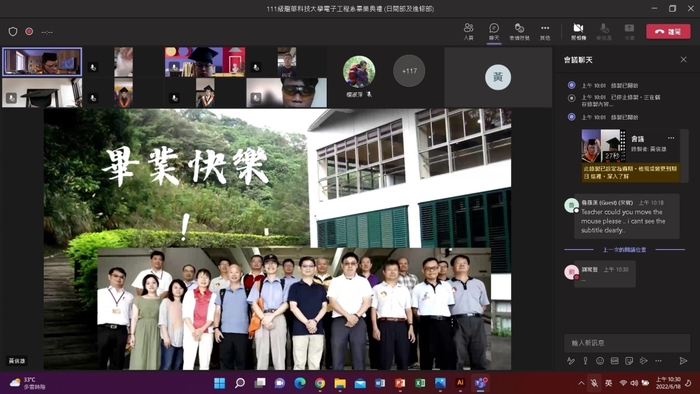Click the muted microphone tray icon
Image resolution: width=700 pixels, height=394 pixels.
[x=594, y=383]
